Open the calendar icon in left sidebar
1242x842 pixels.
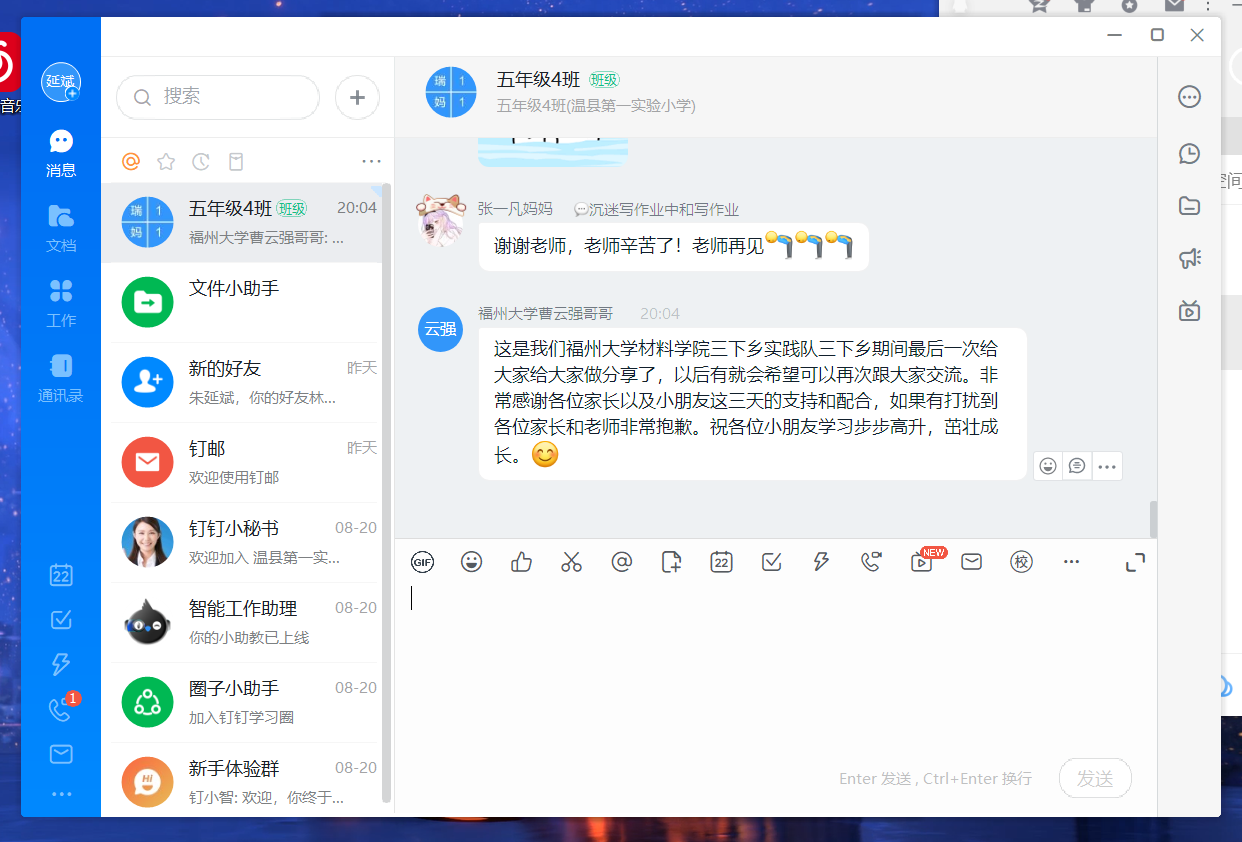click(61, 575)
